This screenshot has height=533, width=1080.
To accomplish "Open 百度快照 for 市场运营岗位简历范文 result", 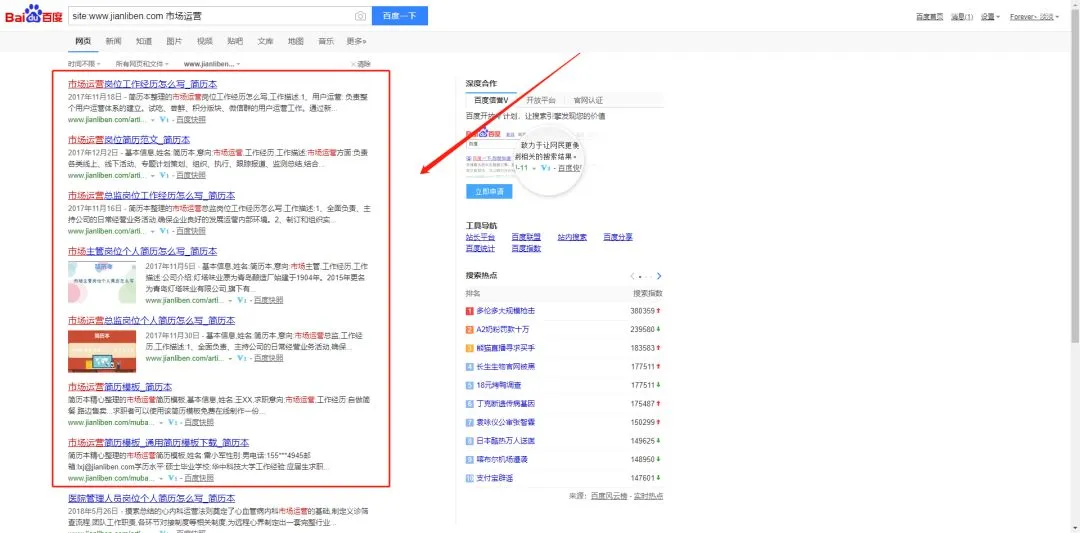I will pyautogui.click(x=191, y=175).
